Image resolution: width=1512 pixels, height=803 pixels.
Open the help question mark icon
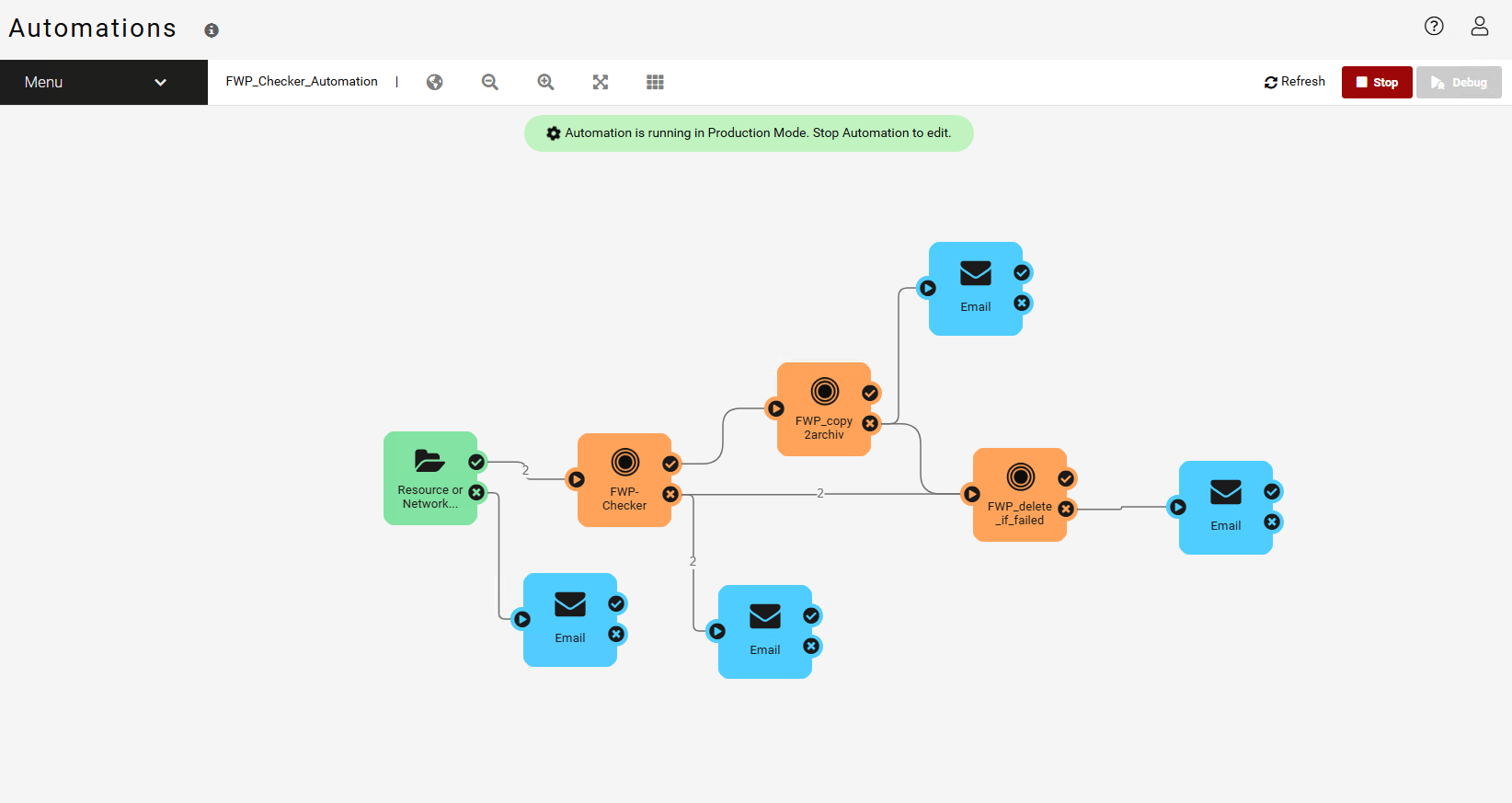point(1434,26)
